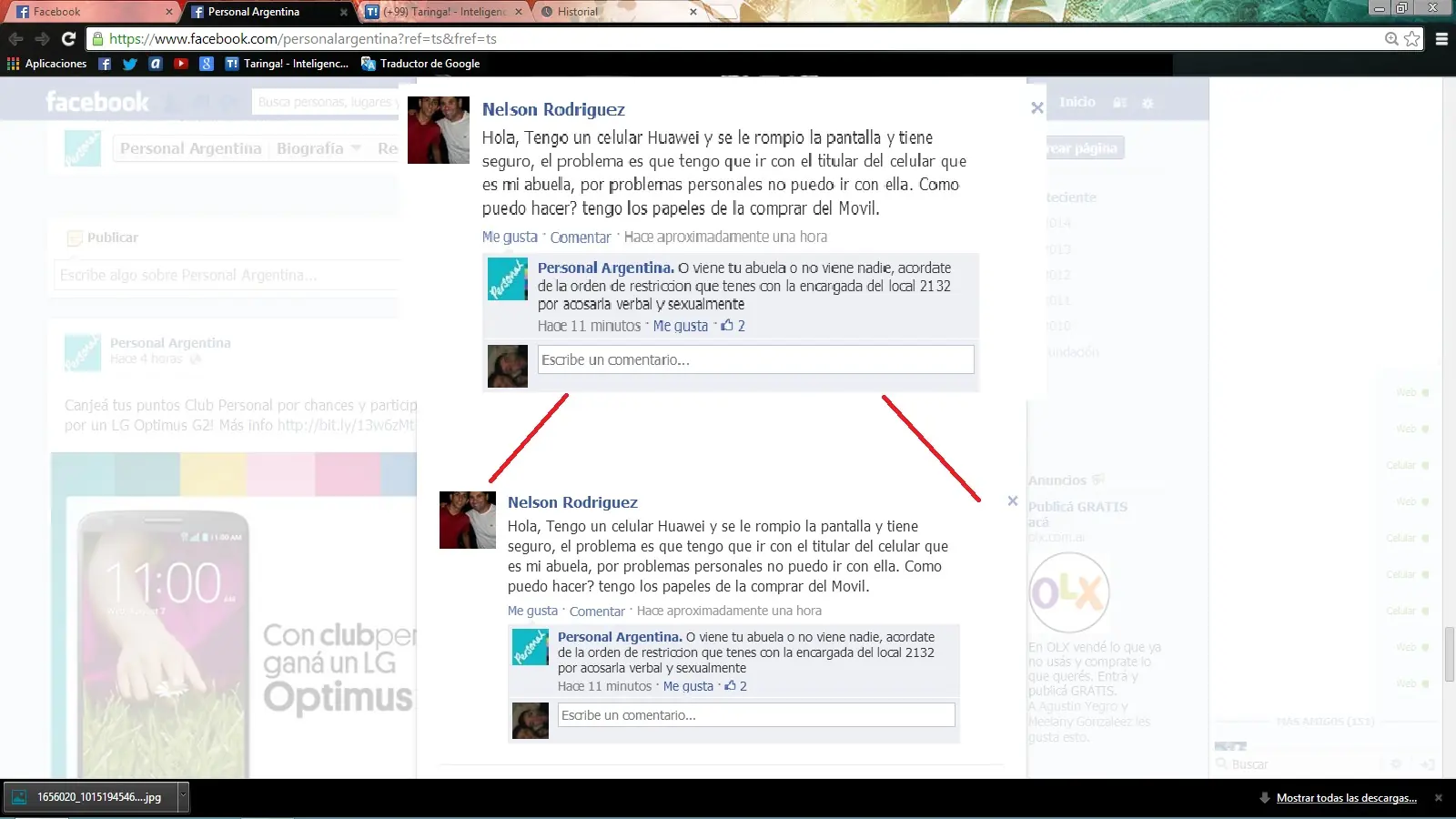Close the Facebook browser tab
The height and width of the screenshot is (819, 1456).
[169, 12]
